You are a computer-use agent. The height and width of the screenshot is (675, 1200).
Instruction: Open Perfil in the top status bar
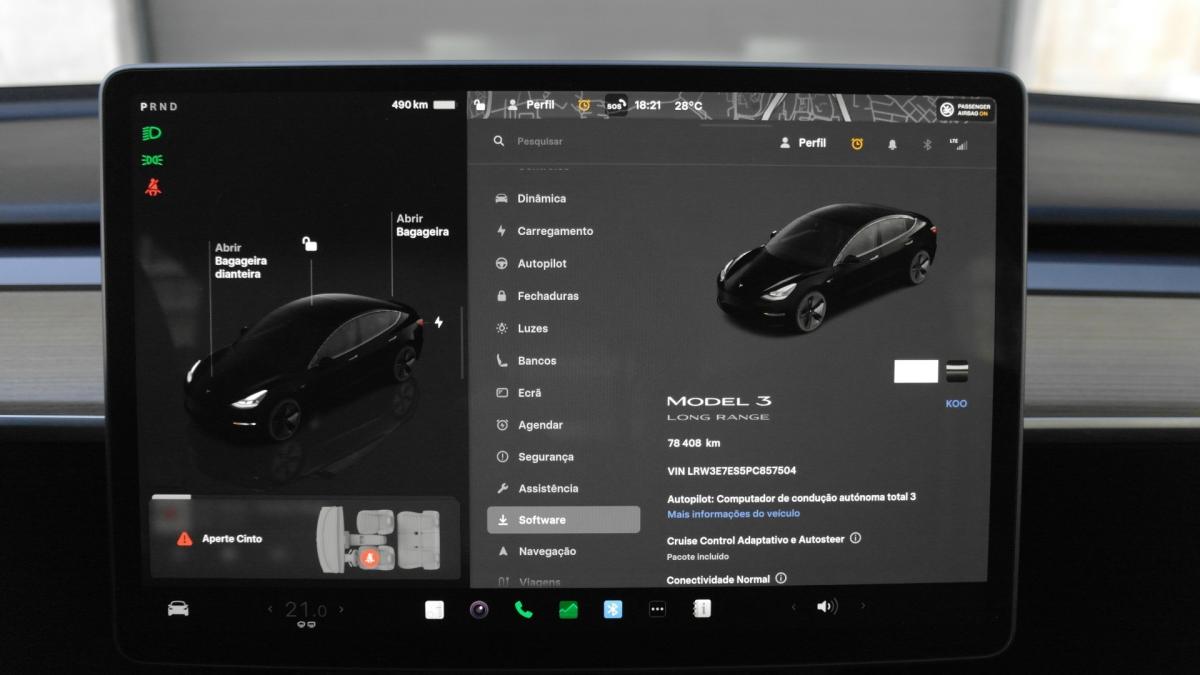pos(531,105)
